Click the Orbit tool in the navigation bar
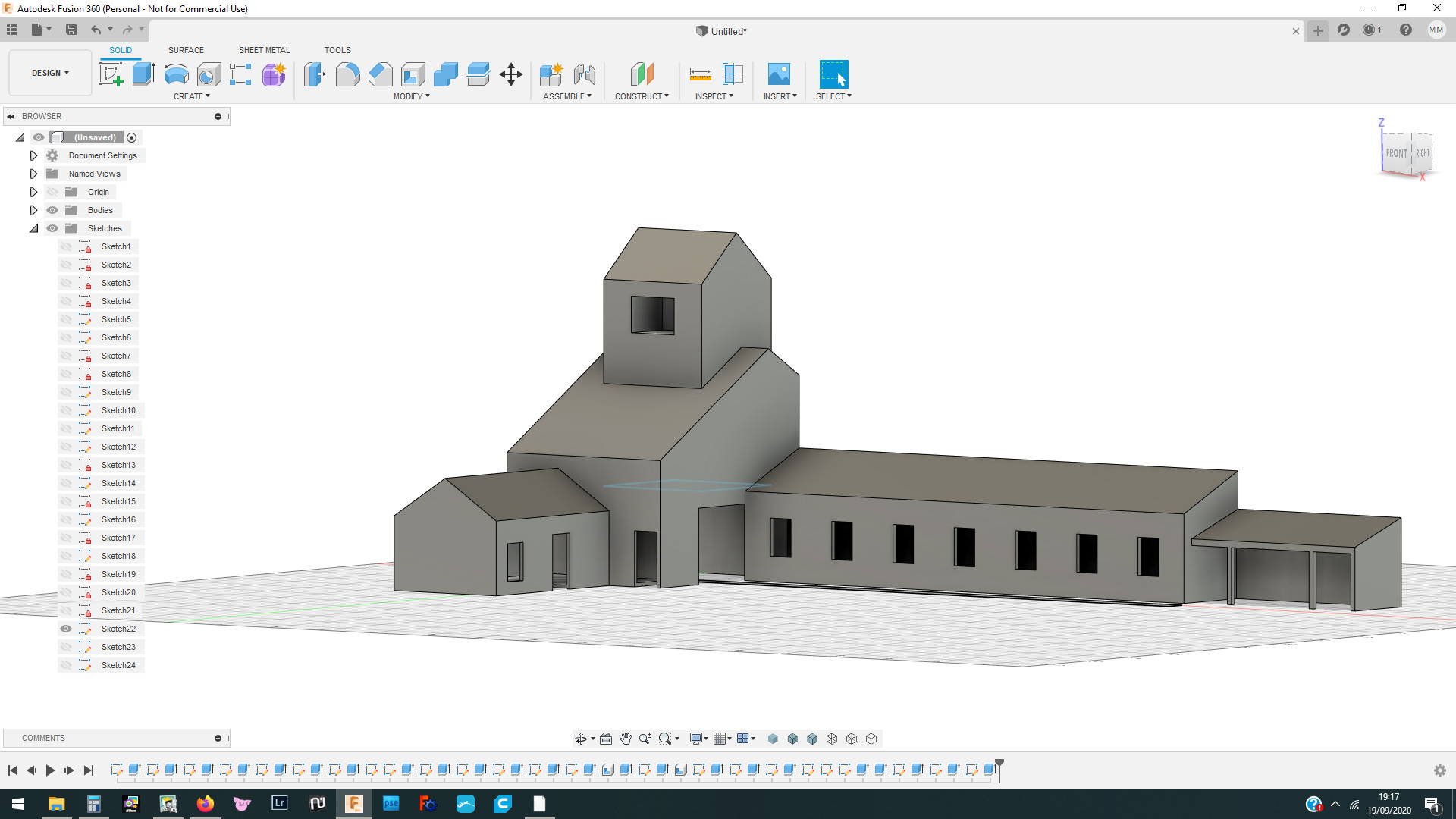Viewport: 1456px width, 819px height. coord(581,739)
